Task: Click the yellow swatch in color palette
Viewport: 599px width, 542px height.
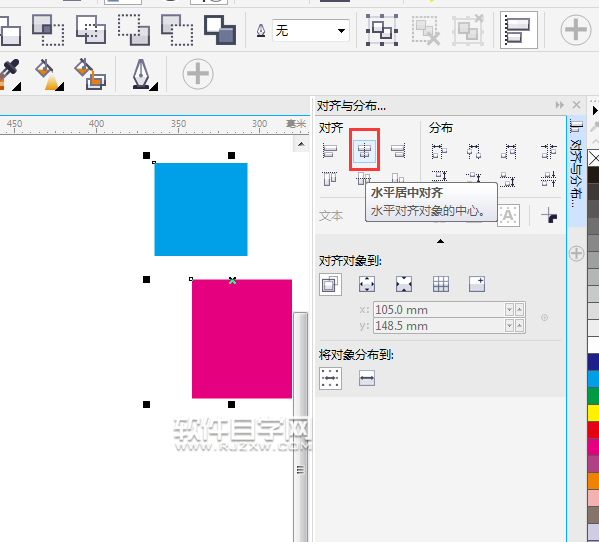Action: point(593,413)
